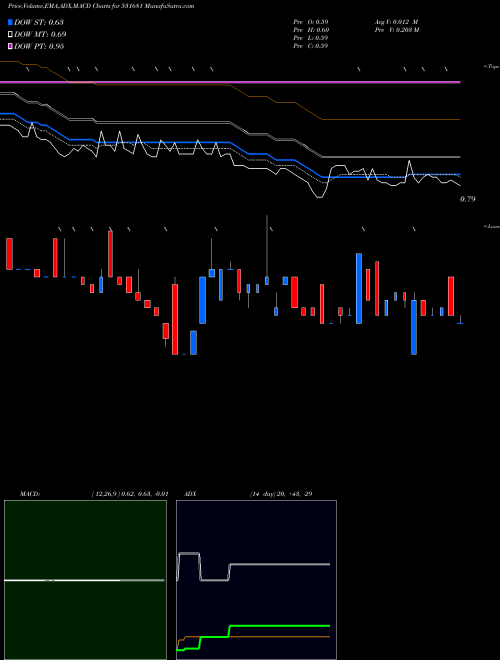Click the gray ADX line in ADX panel
Viewport: 500px width, 660px height.
[x=278, y=564]
